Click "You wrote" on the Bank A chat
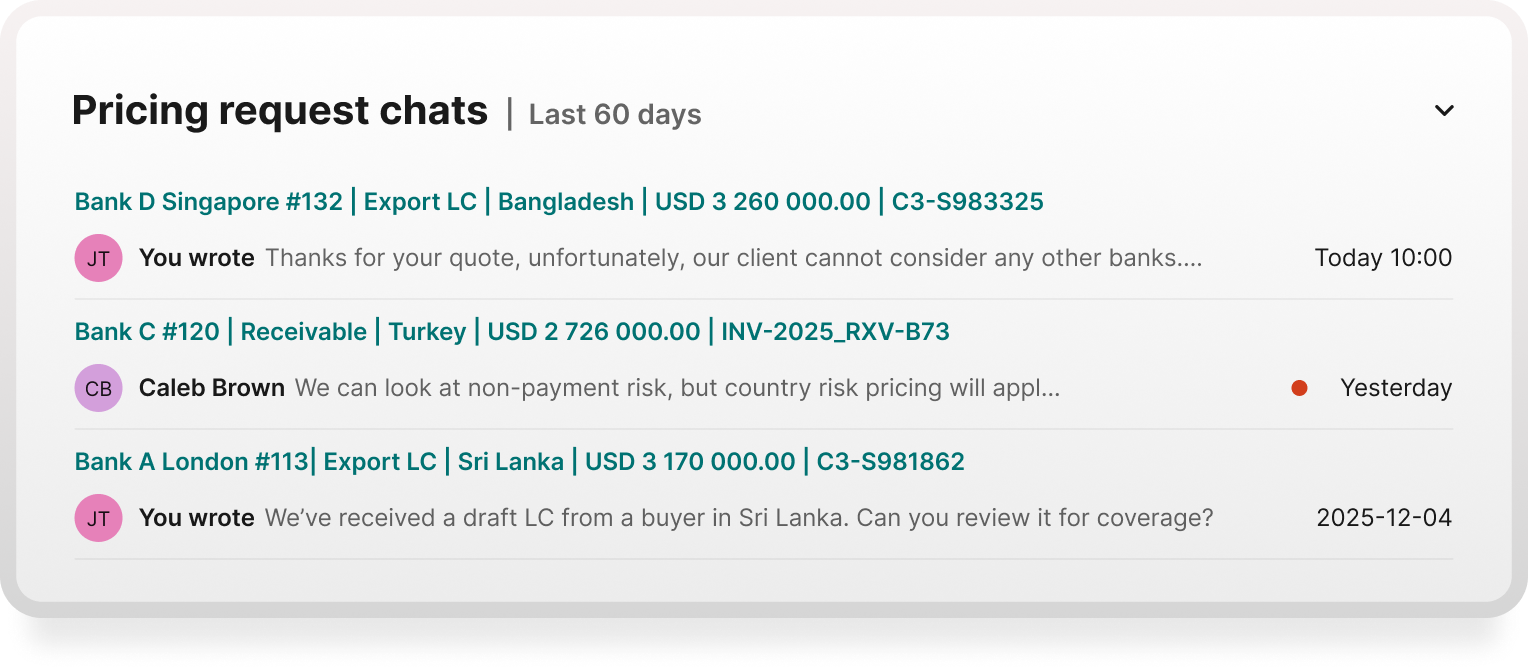1528x672 pixels. pyautogui.click(x=196, y=518)
